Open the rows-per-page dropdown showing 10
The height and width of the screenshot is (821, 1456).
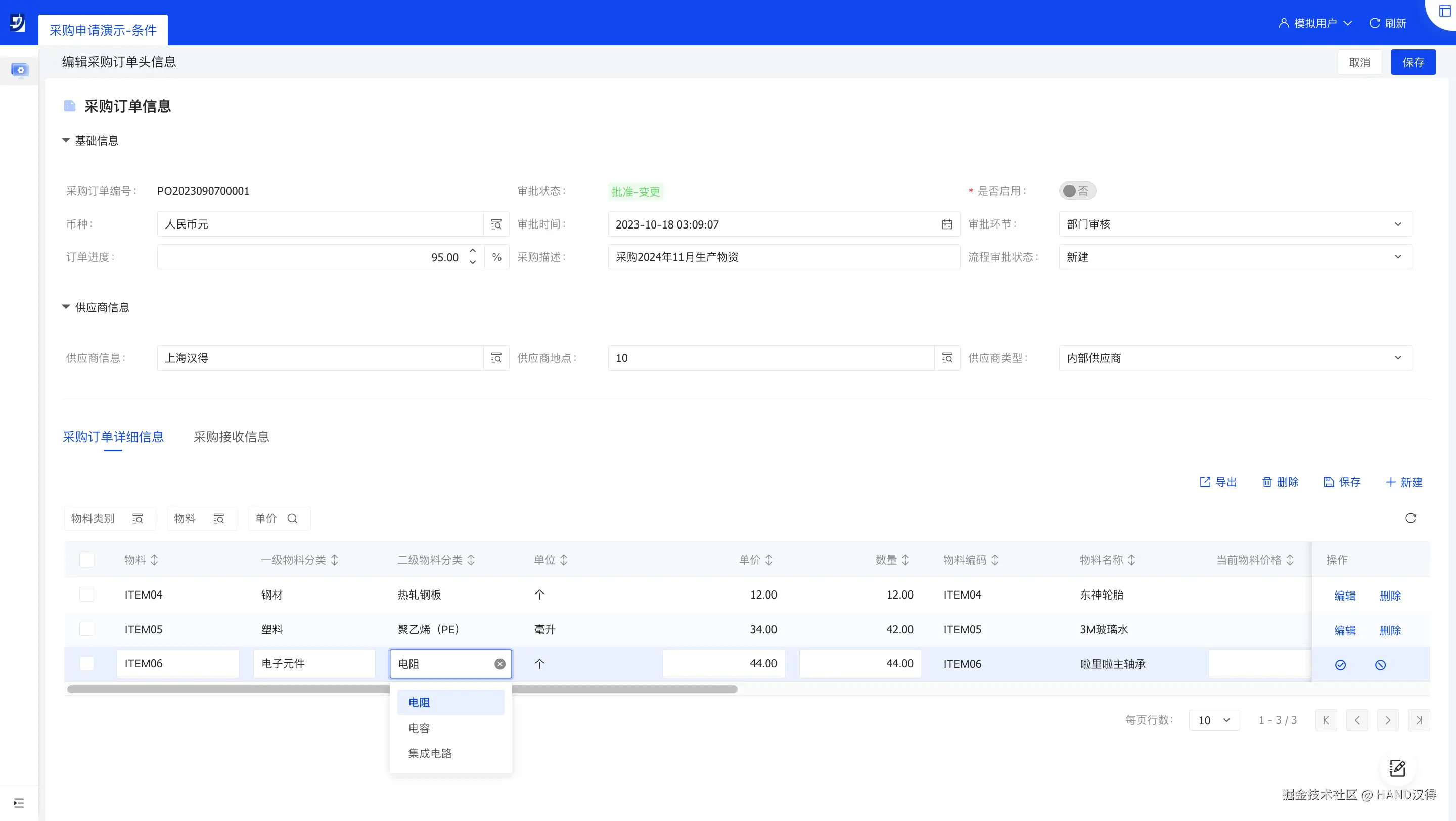click(1213, 720)
